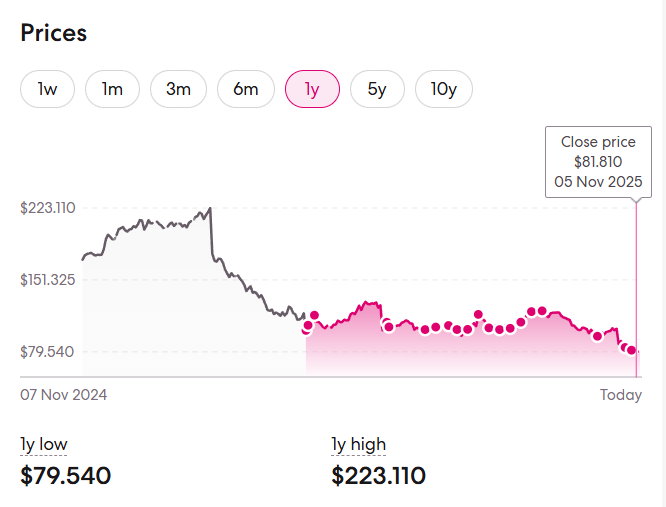Click the selected 1y range pill

coord(312,89)
